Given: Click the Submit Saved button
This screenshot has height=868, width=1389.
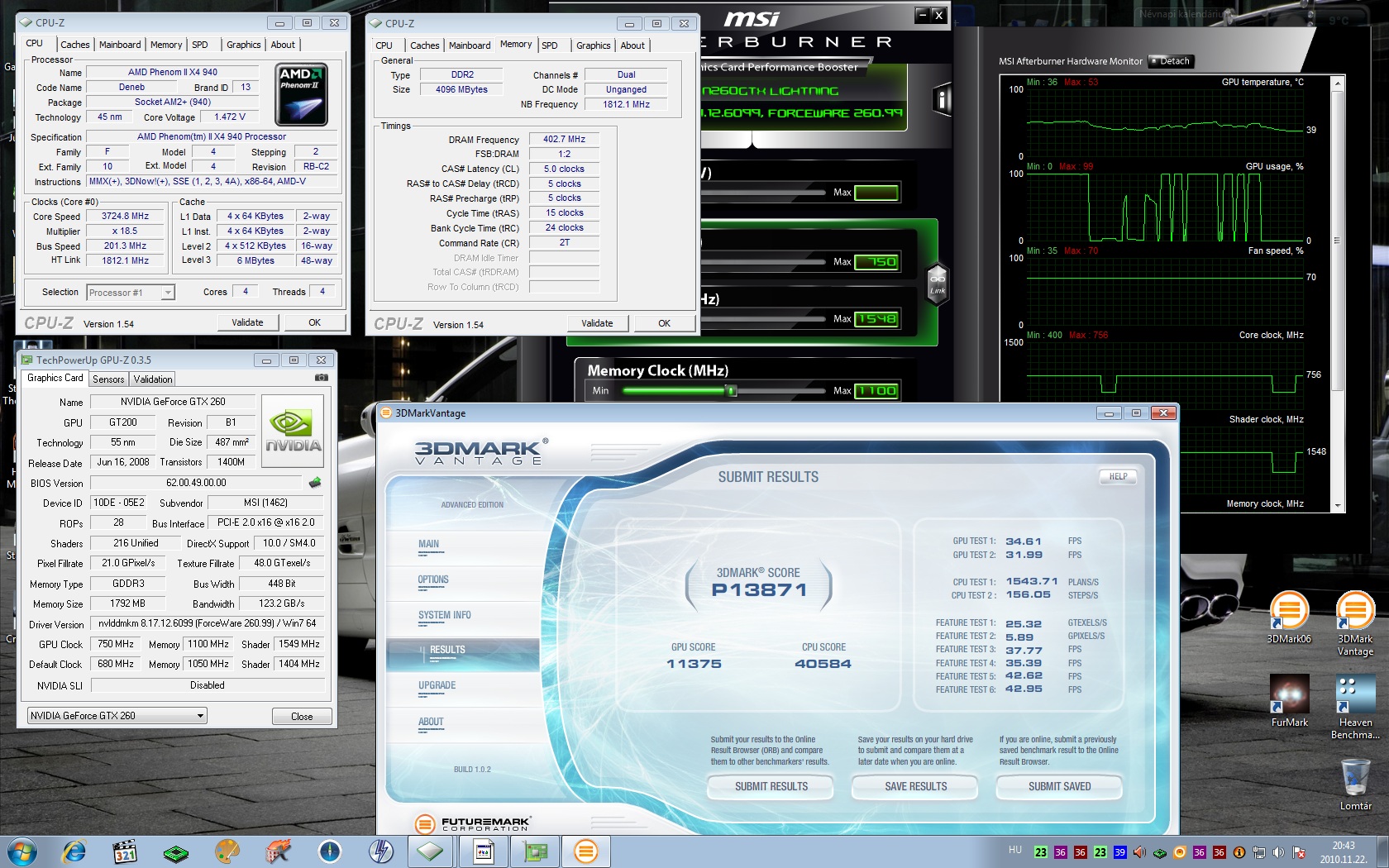Looking at the screenshot, I should point(1060,787).
